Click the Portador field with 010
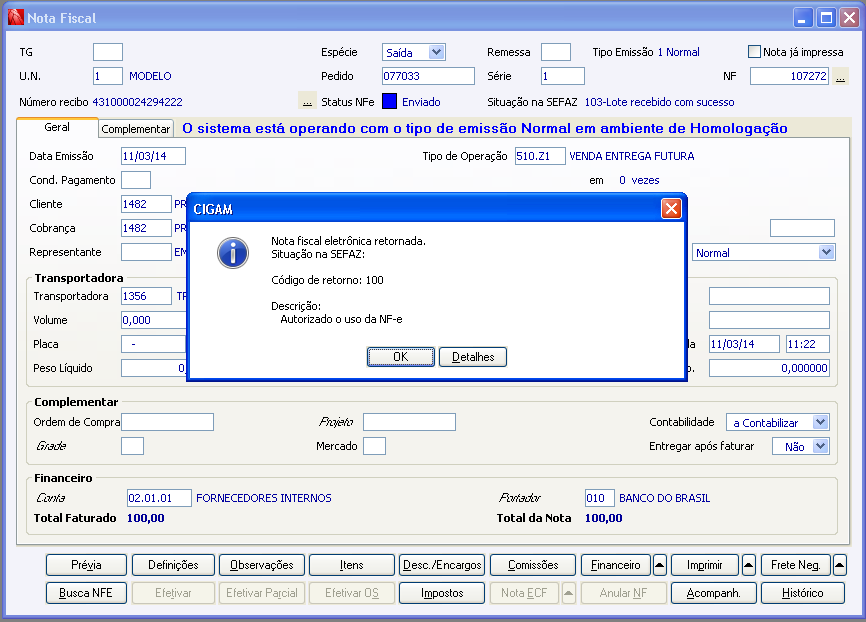The image size is (866, 622). pyautogui.click(x=600, y=498)
